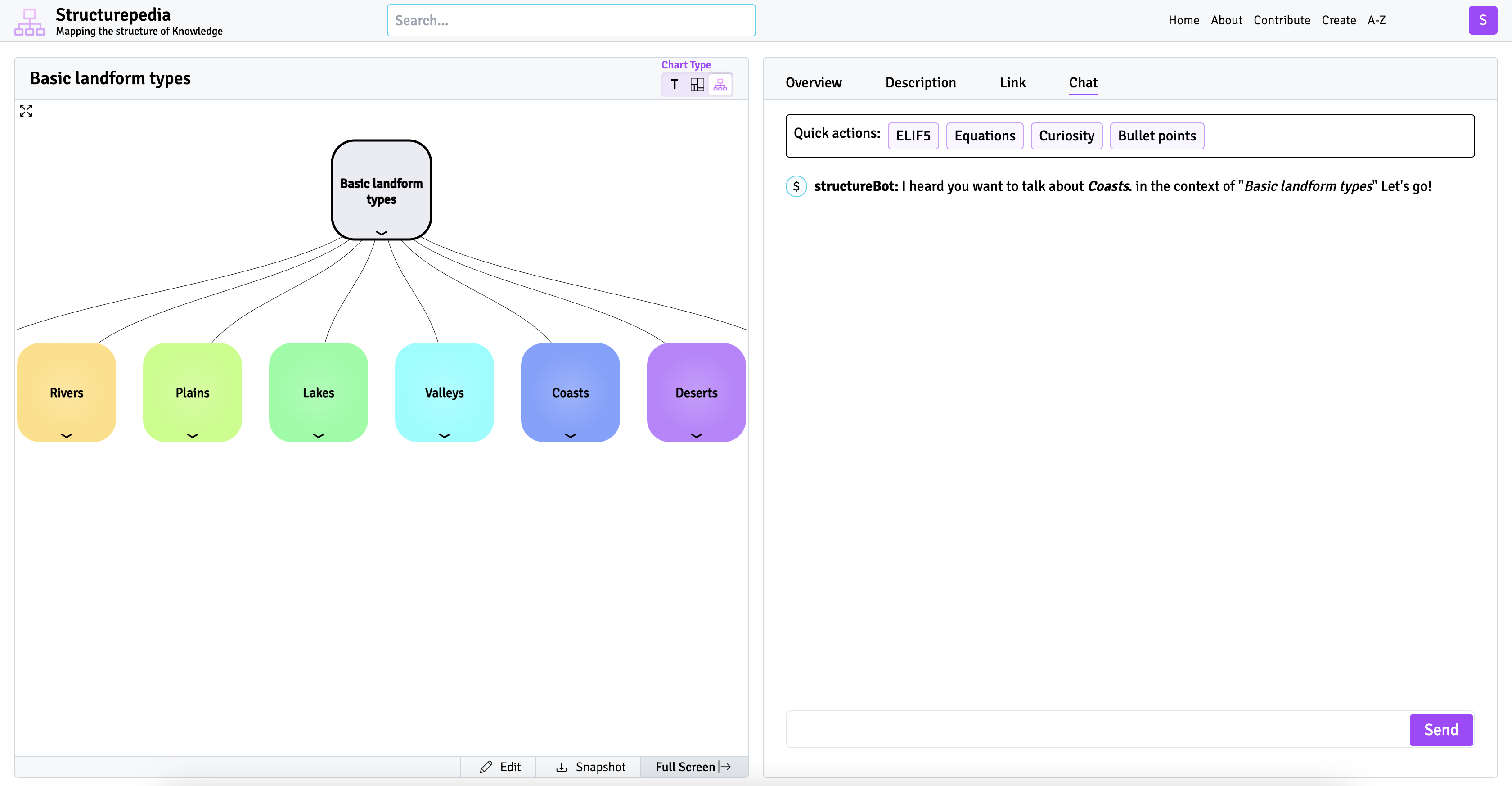Click the expand diagram arrows icon
This screenshot has width=1512, height=786.
26,110
